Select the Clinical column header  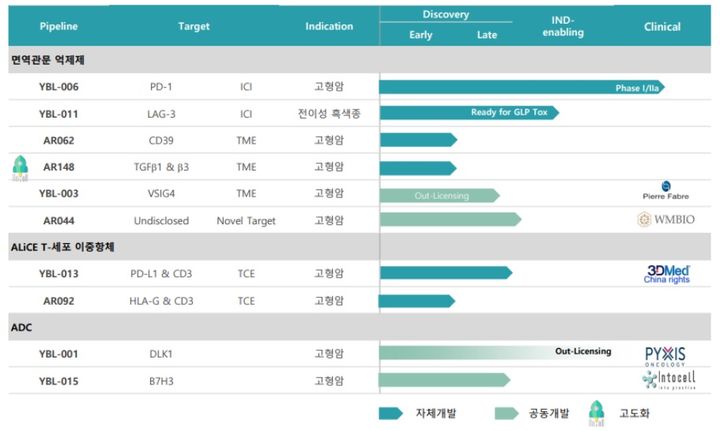click(662, 27)
